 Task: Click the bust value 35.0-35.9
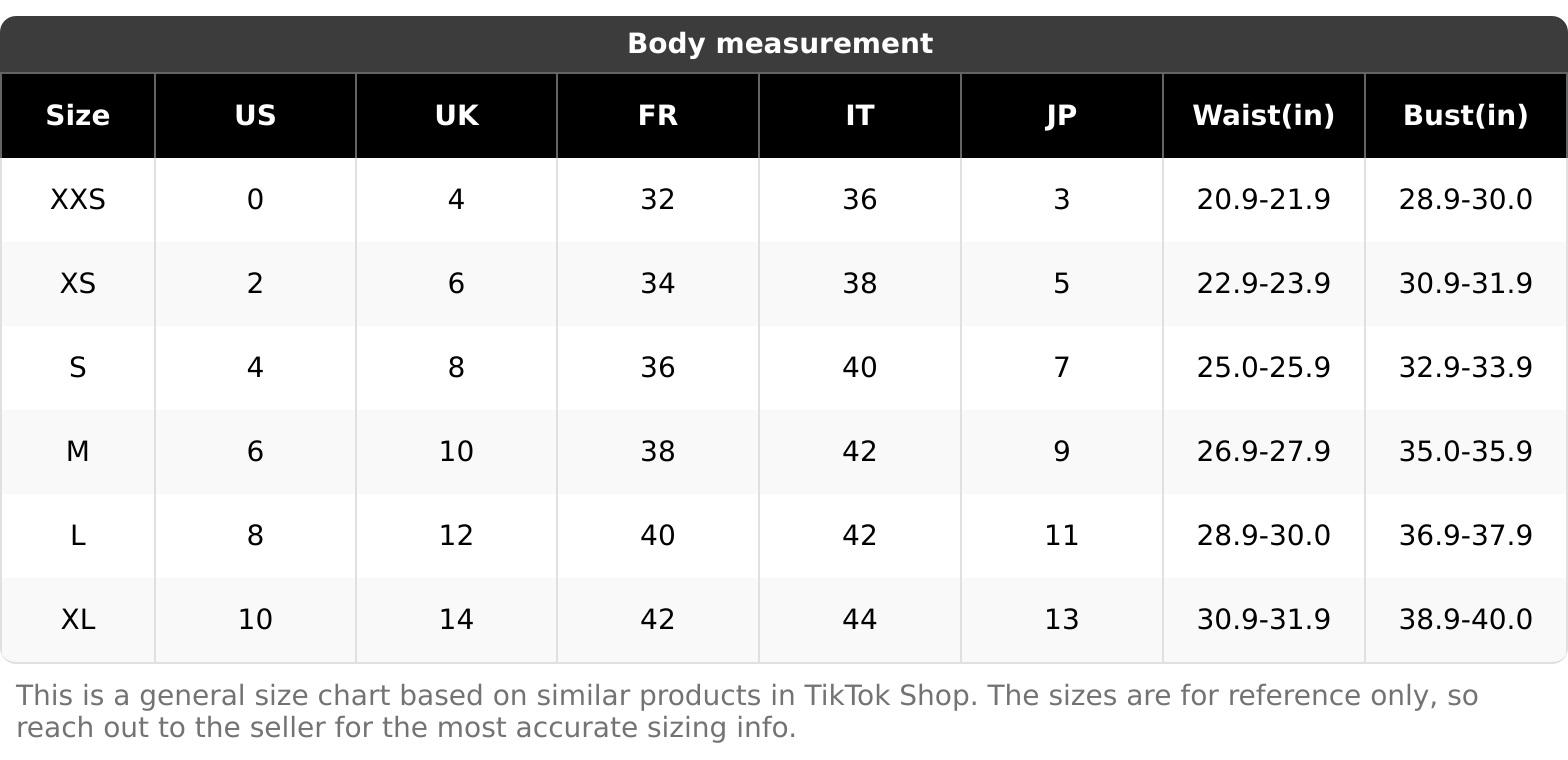point(1466,452)
